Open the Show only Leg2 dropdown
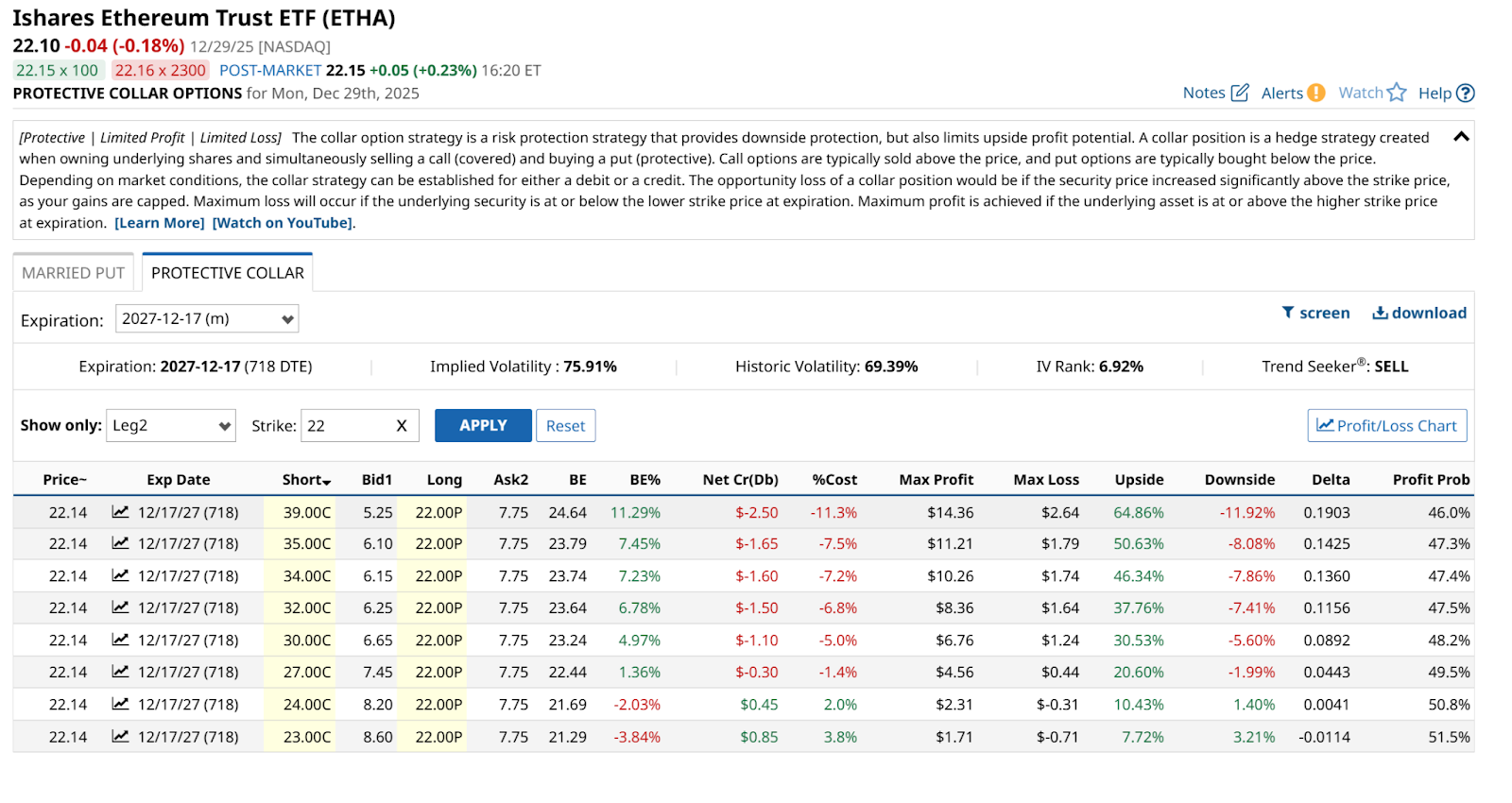 pos(171,426)
